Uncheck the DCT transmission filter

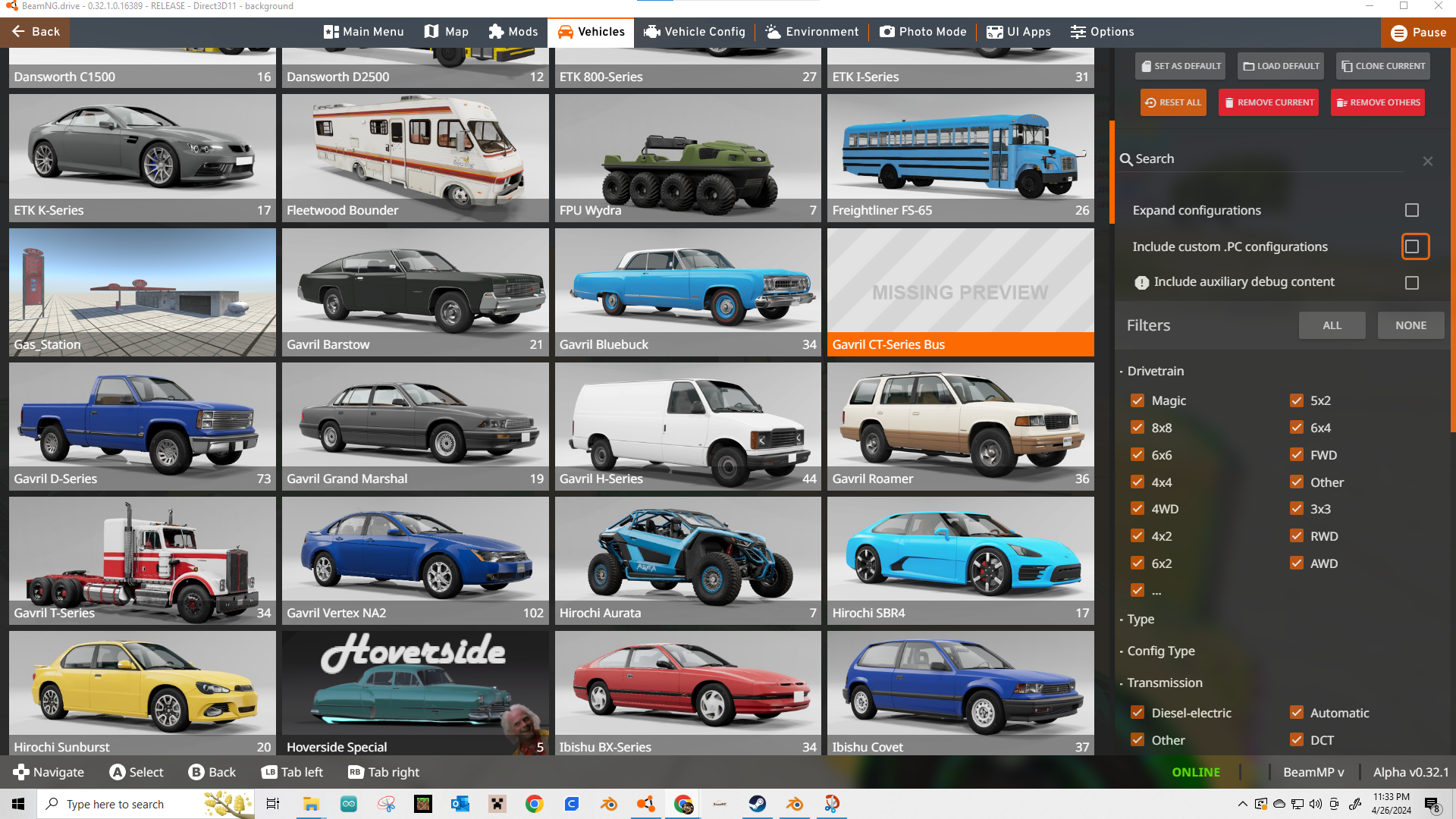[1297, 740]
